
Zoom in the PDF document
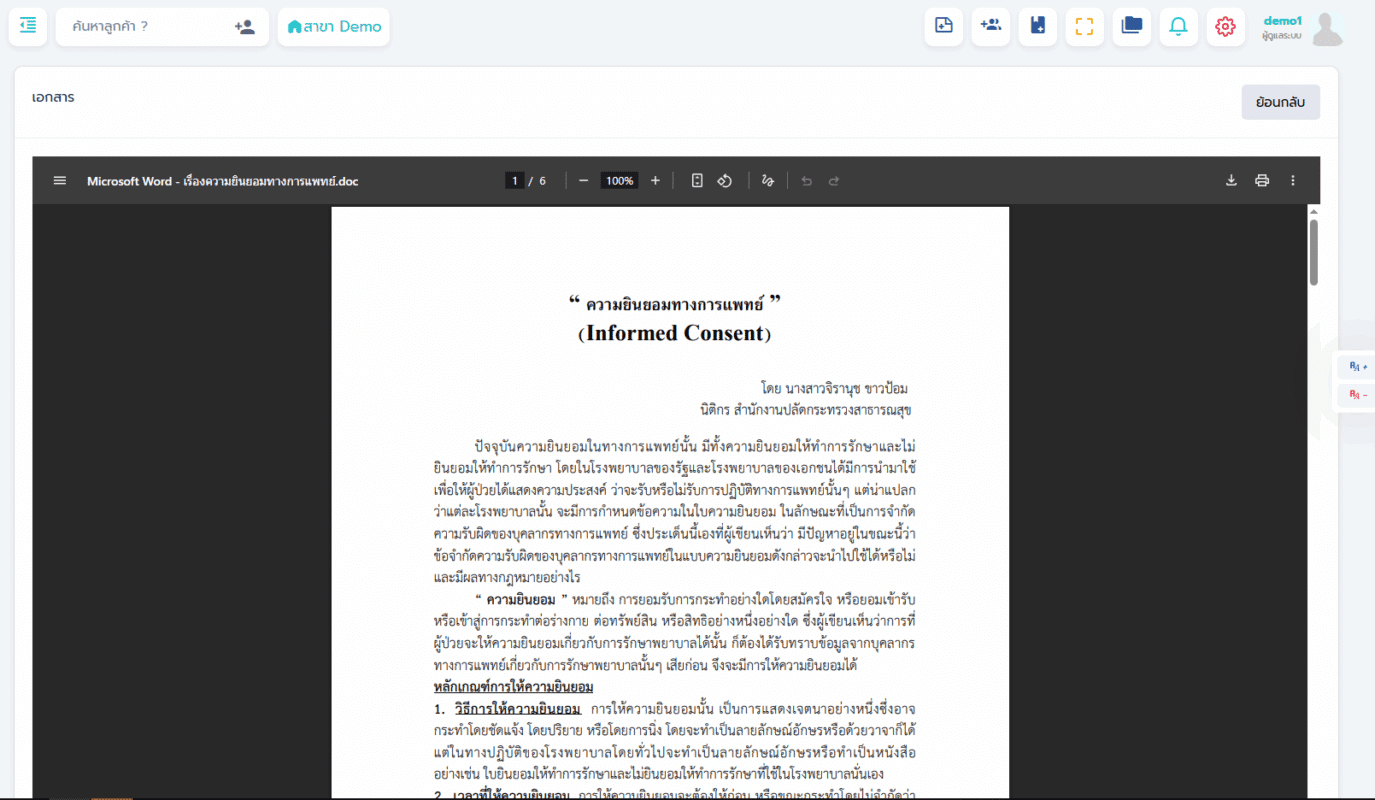tap(655, 181)
